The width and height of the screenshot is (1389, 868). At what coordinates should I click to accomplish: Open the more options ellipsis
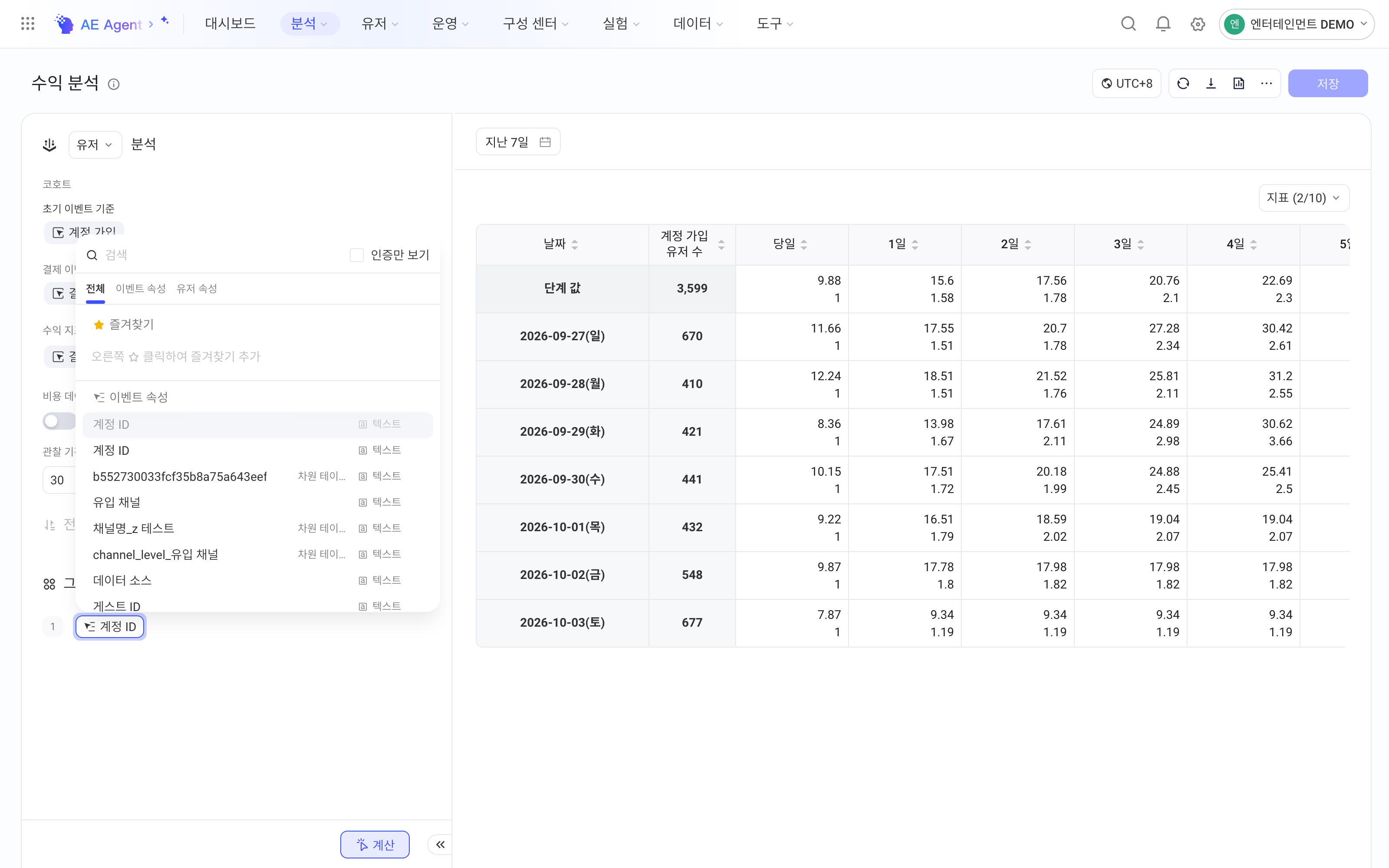click(1266, 84)
